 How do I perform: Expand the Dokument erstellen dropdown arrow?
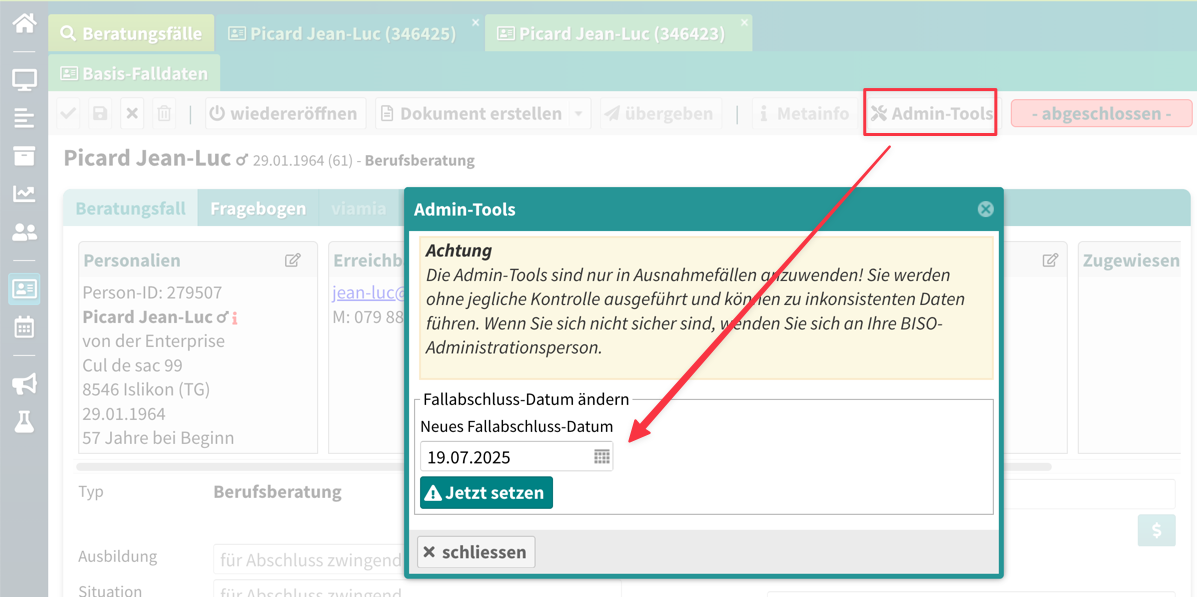coord(579,114)
